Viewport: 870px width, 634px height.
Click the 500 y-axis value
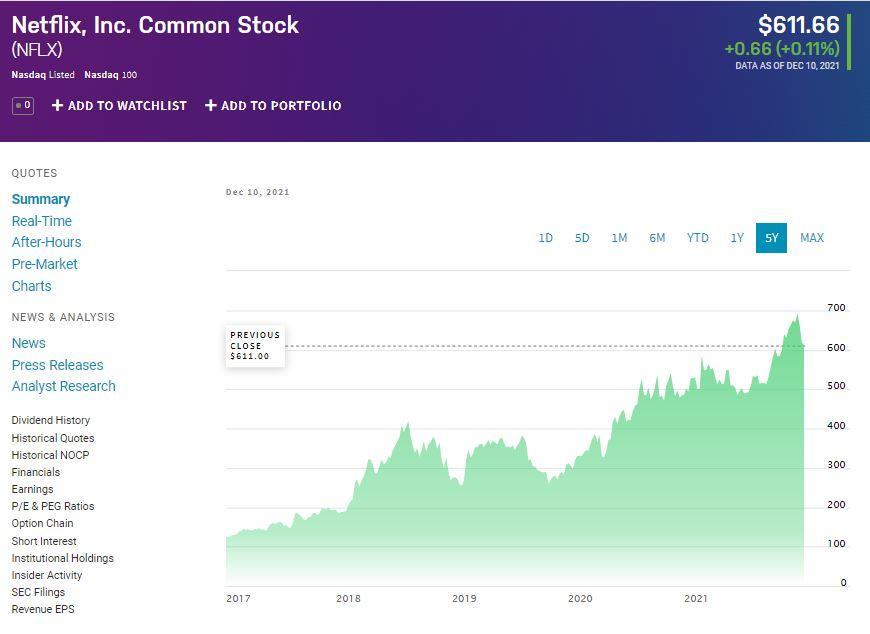coord(836,386)
